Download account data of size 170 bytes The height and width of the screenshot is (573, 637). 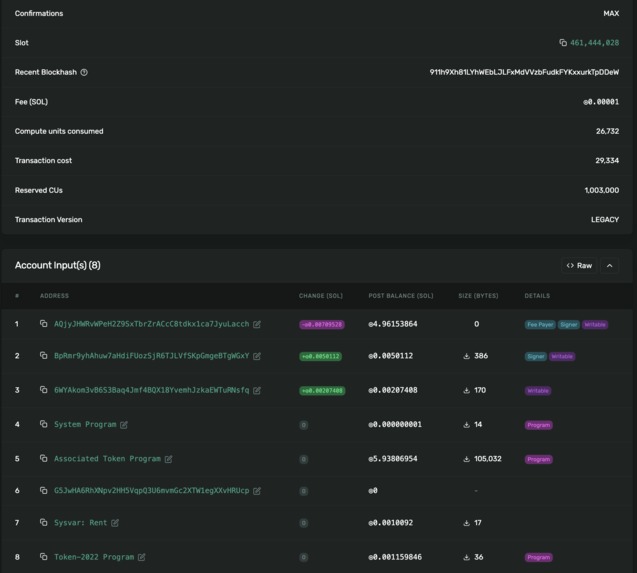466,390
